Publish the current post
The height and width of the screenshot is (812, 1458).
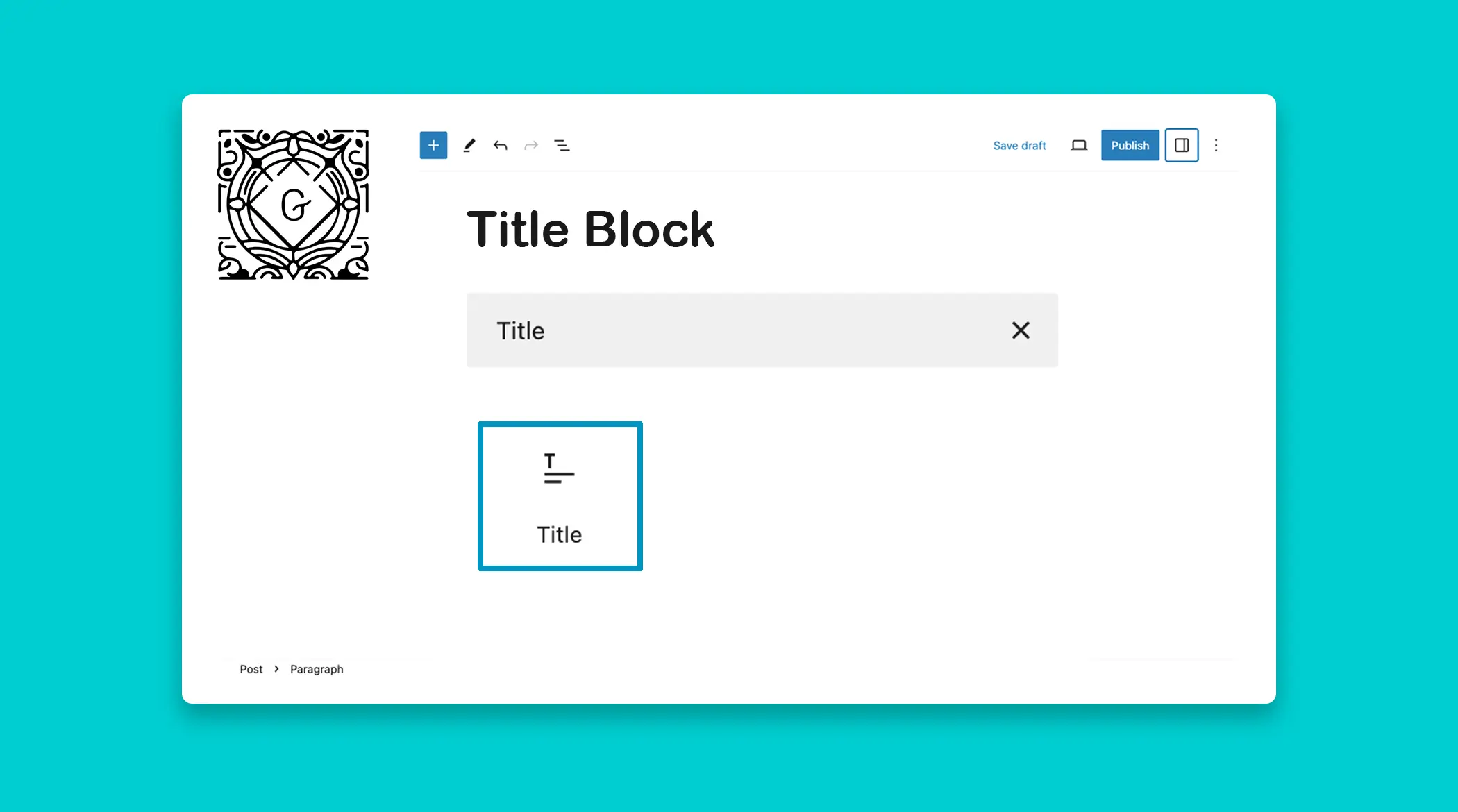(1130, 145)
